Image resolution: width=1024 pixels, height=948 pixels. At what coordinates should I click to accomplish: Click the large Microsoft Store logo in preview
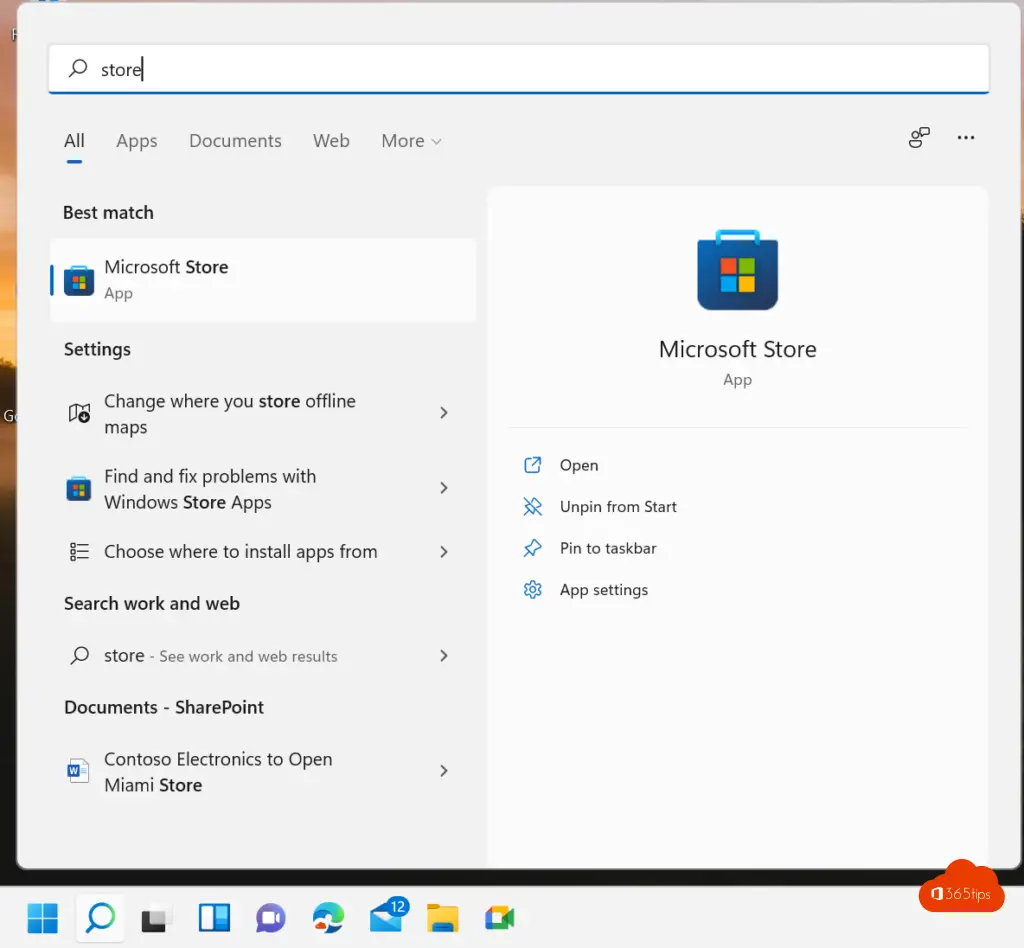[x=737, y=270]
